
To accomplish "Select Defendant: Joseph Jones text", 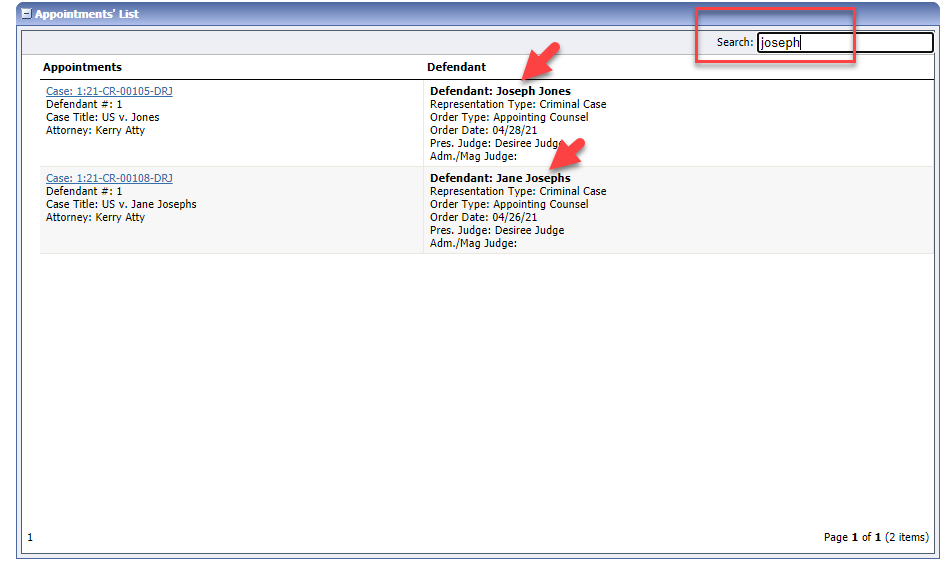I will [501, 91].
